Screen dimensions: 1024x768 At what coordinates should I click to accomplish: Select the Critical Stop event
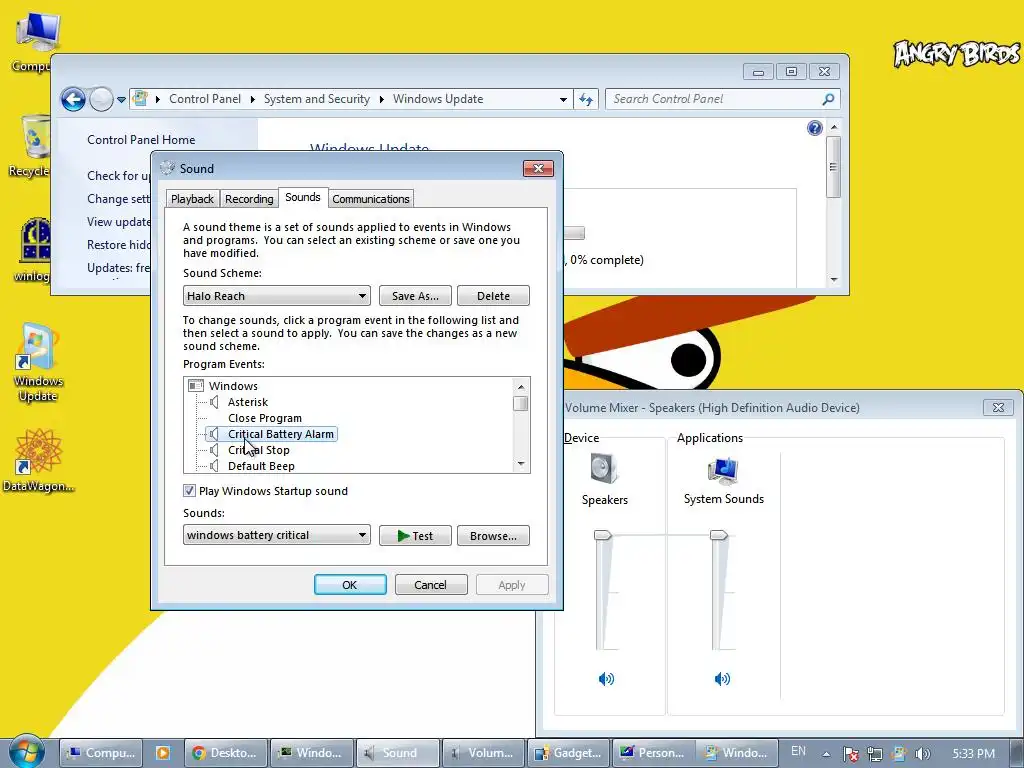[x=259, y=450]
